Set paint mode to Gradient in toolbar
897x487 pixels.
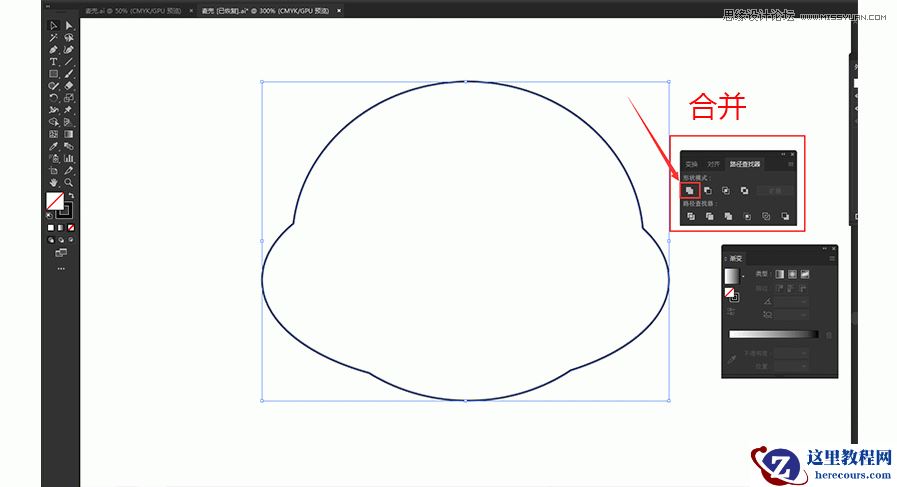click(x=61, y=228)
